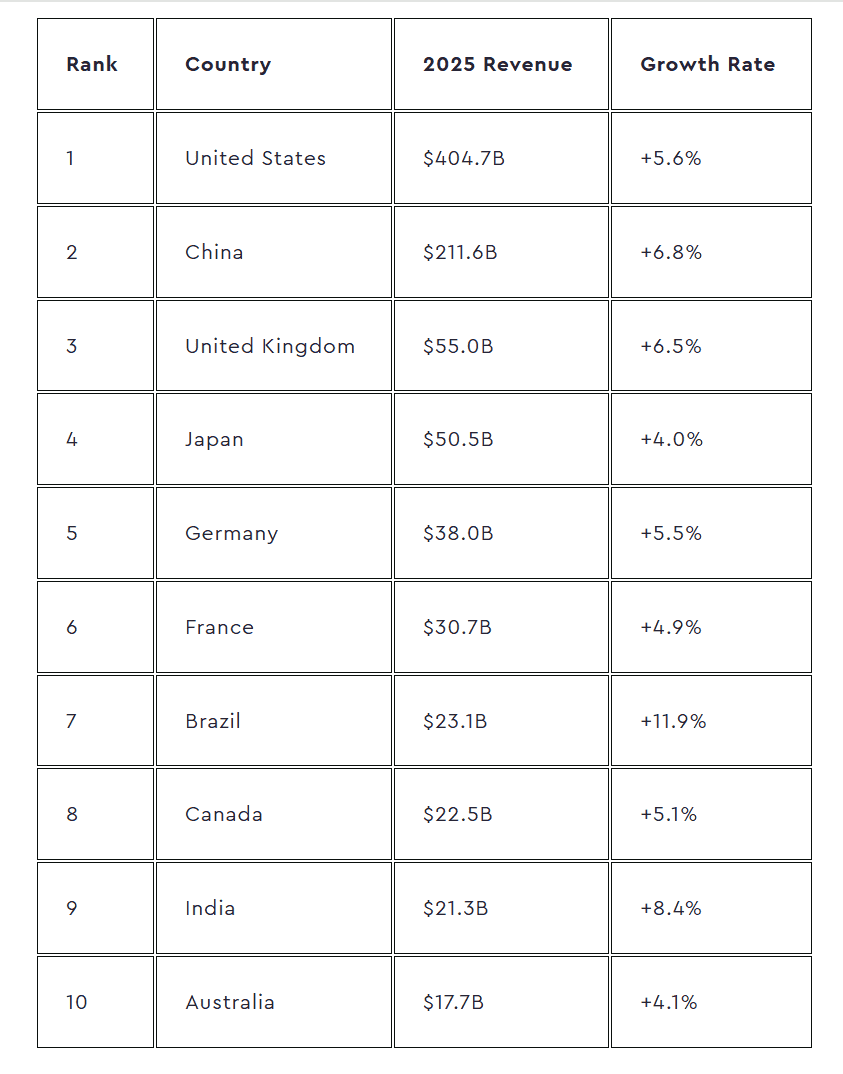Select India's +8.4% growth rate
Image resolution: width=843 pixels, height=1074 pixels.
coord(670,908)
